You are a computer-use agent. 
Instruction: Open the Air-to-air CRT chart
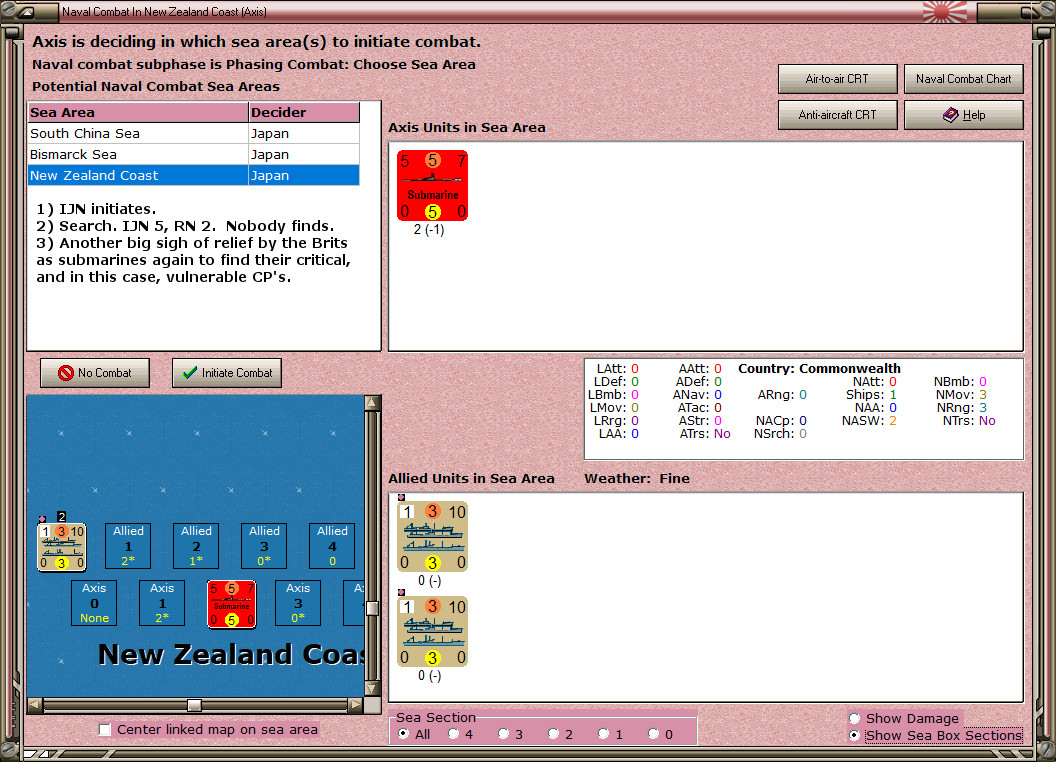pos(837,79)
